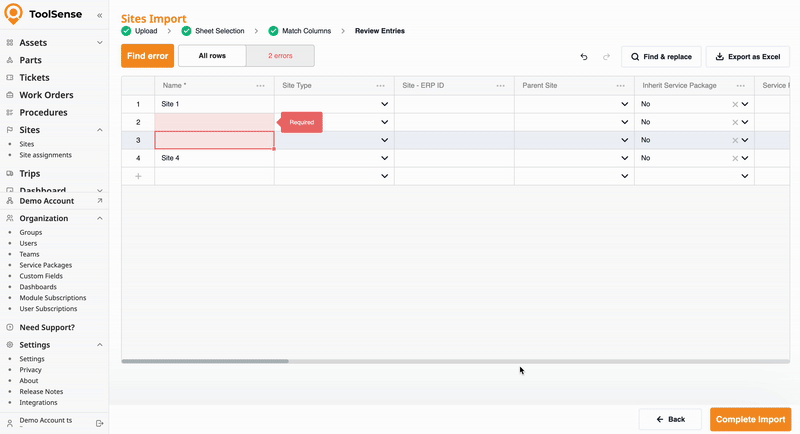800x434 pixels.
Task: Click the ToolSense logo icon
Action: tap(13, 14)
